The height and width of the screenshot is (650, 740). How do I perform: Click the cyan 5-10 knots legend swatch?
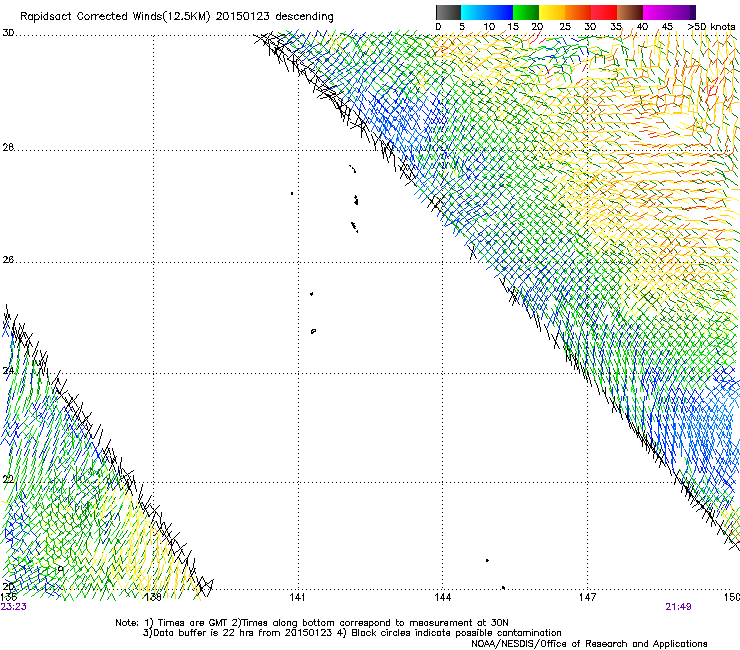point(474,12)
